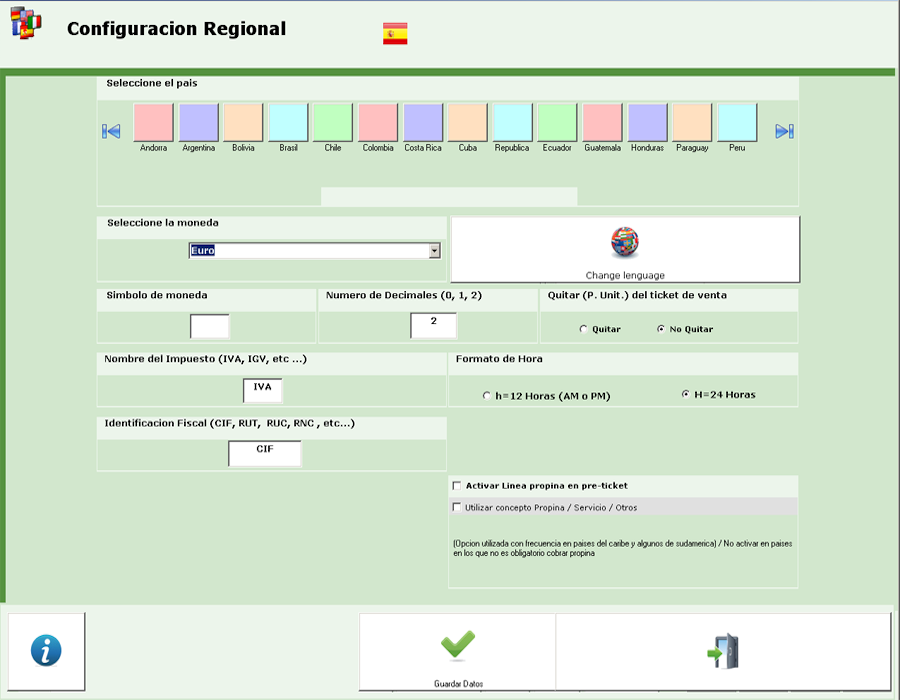Click the blue information icon button

point(46,651)
